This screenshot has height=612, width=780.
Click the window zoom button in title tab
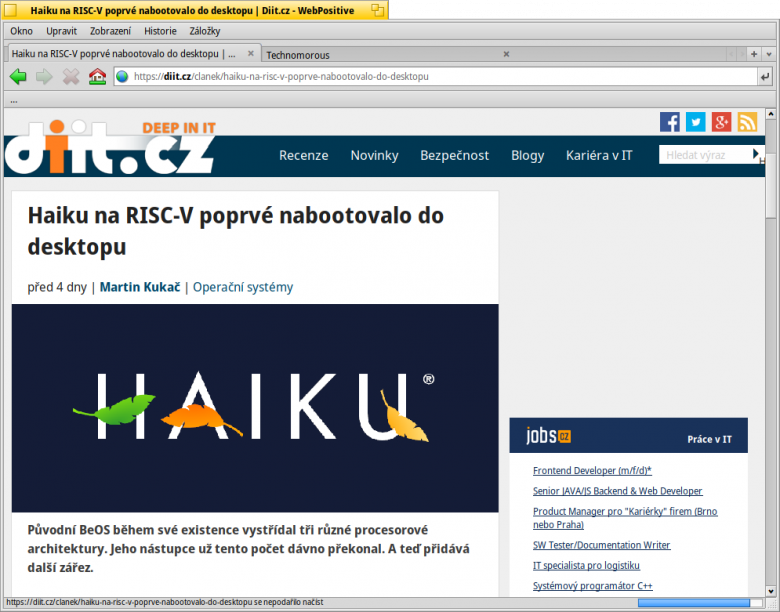(x=378, y=10)
